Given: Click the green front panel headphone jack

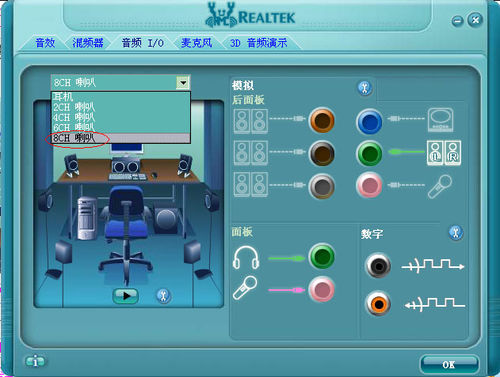Looking at the screenshot, I should click(x=322, y=256).
